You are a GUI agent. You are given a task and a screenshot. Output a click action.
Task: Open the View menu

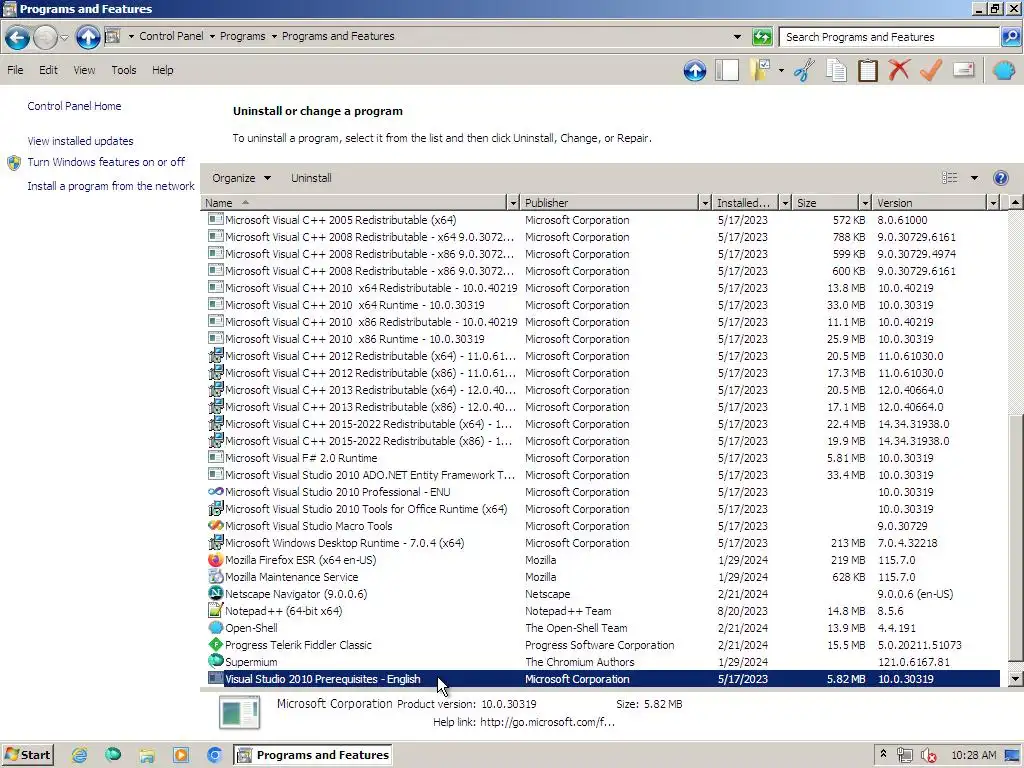coord(84,70)
